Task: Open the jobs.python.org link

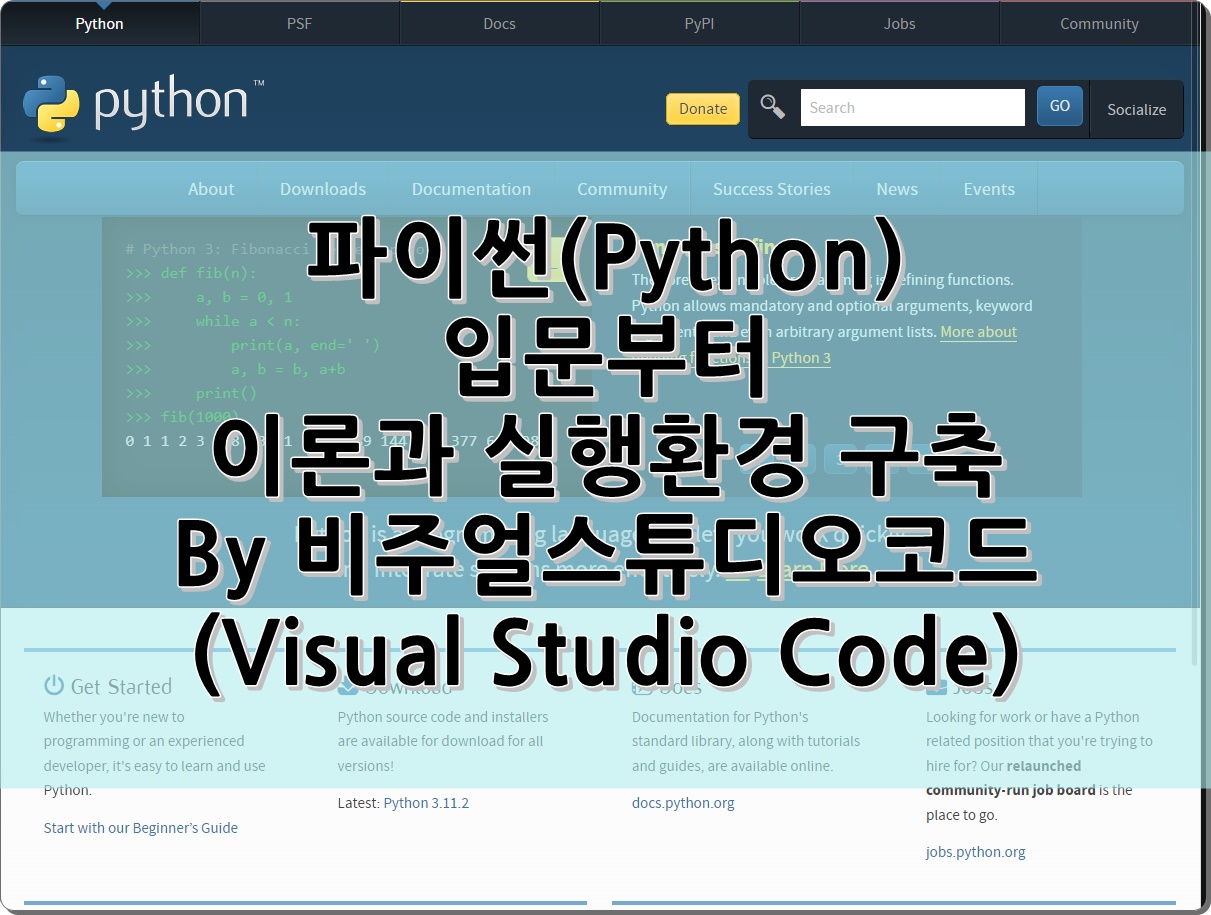Action: (x=975, y=852)
